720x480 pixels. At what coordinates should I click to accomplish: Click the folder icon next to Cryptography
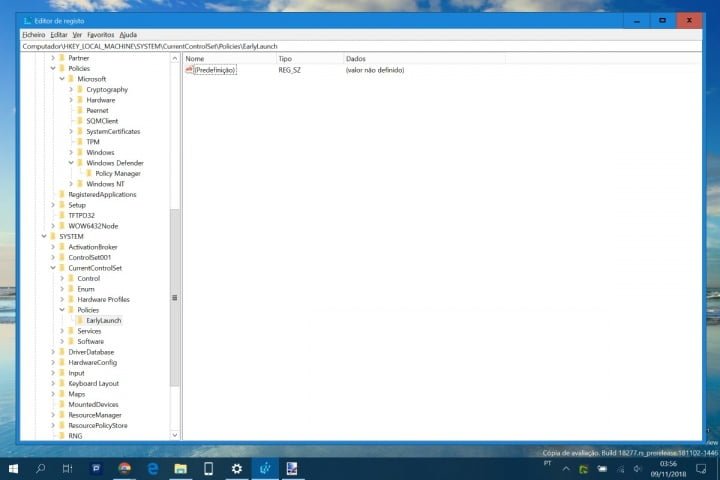80,89
